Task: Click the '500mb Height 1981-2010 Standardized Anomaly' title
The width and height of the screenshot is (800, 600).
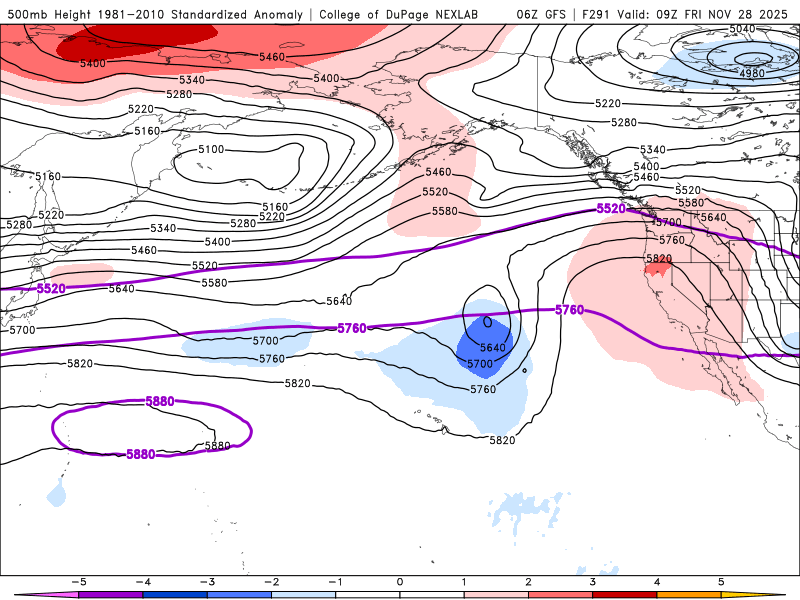Action: (x=156, y=14)
